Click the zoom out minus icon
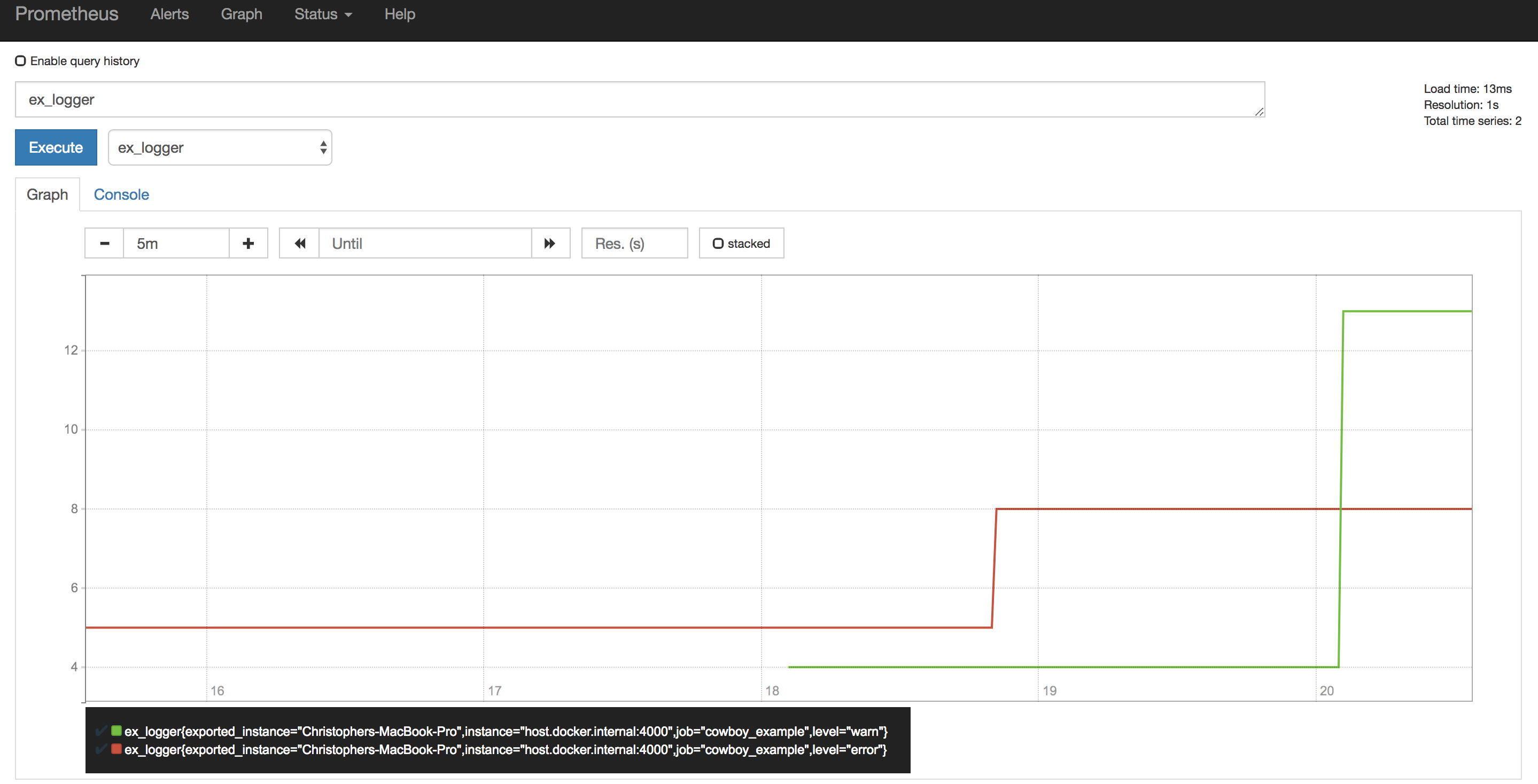 (104, 243)
